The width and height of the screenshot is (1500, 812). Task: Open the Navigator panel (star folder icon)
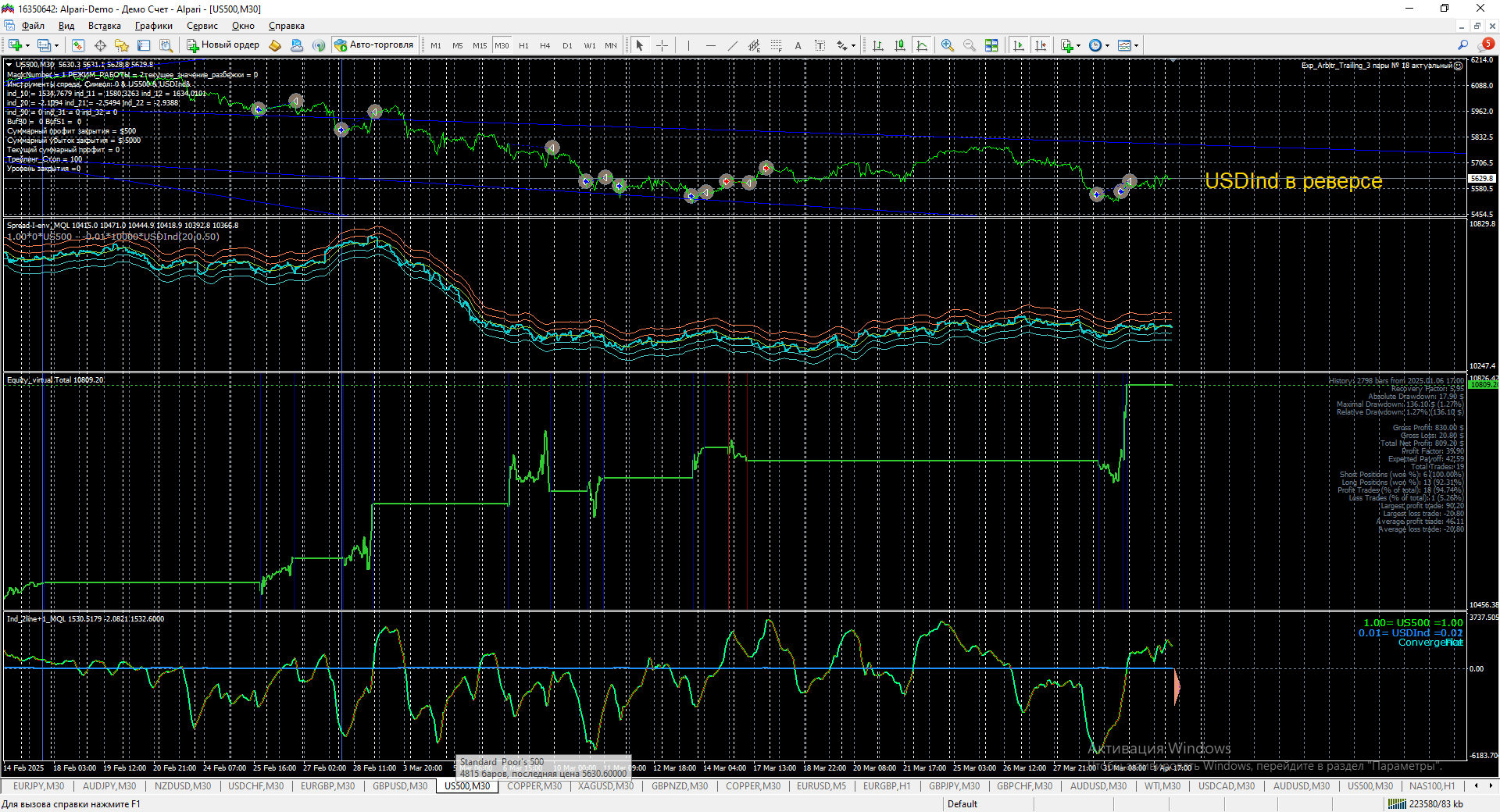[x=122, y=45]
